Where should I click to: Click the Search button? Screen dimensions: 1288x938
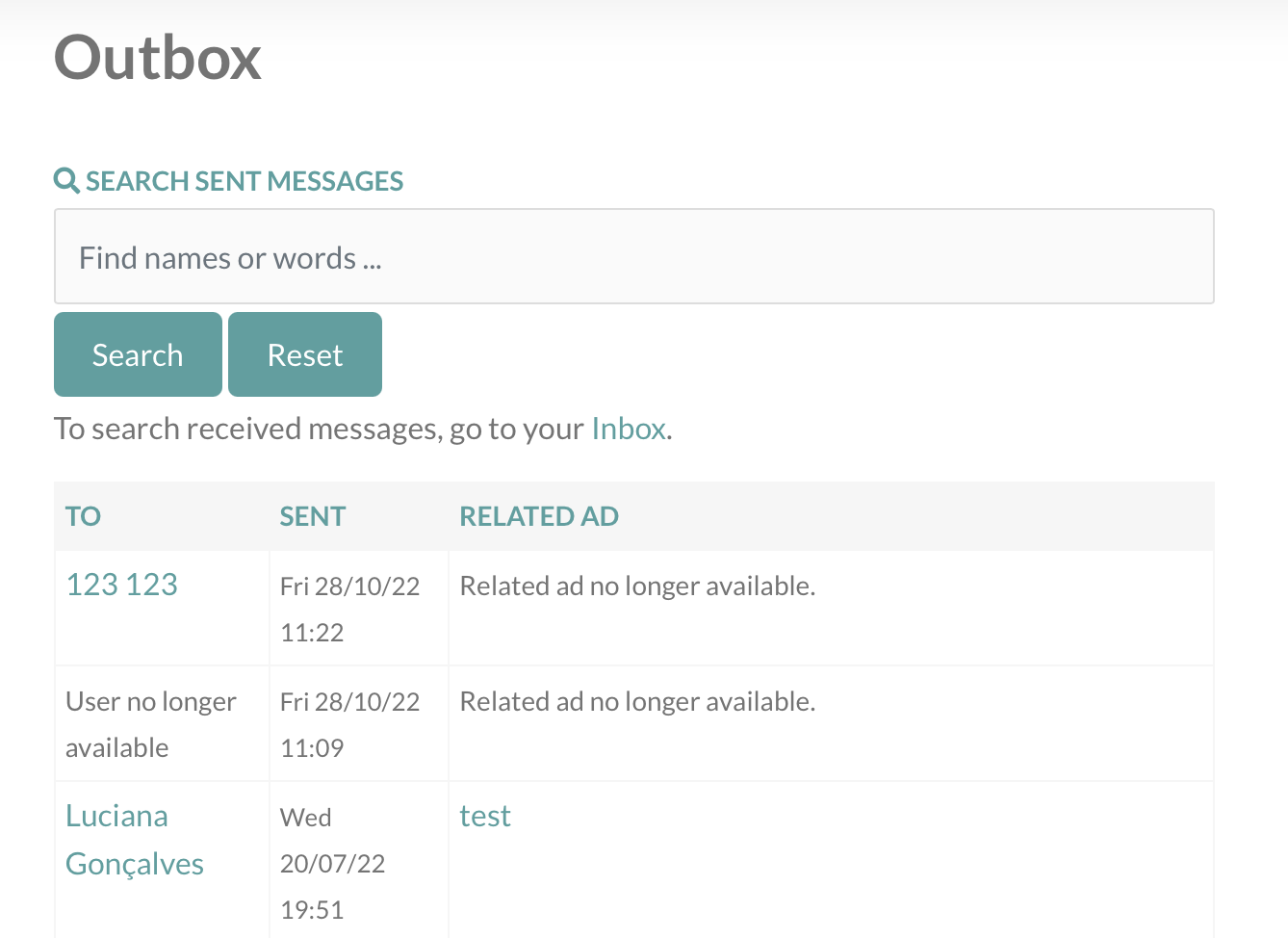[138, 354]
